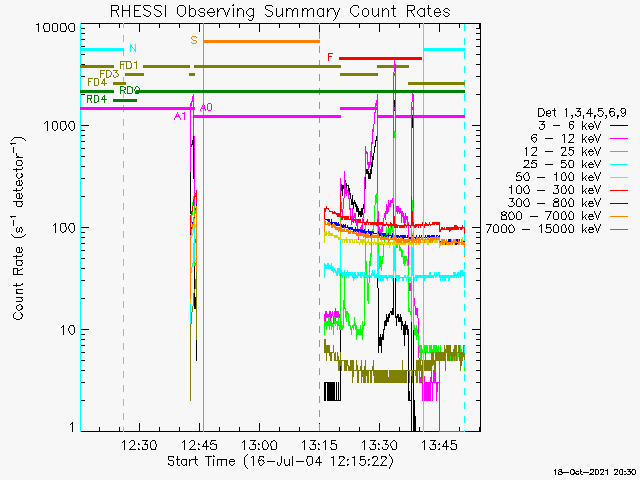Screen dimensions: 640x480
Task: Click the magenta 'A1' attenuator label
Action: (180, 117)
